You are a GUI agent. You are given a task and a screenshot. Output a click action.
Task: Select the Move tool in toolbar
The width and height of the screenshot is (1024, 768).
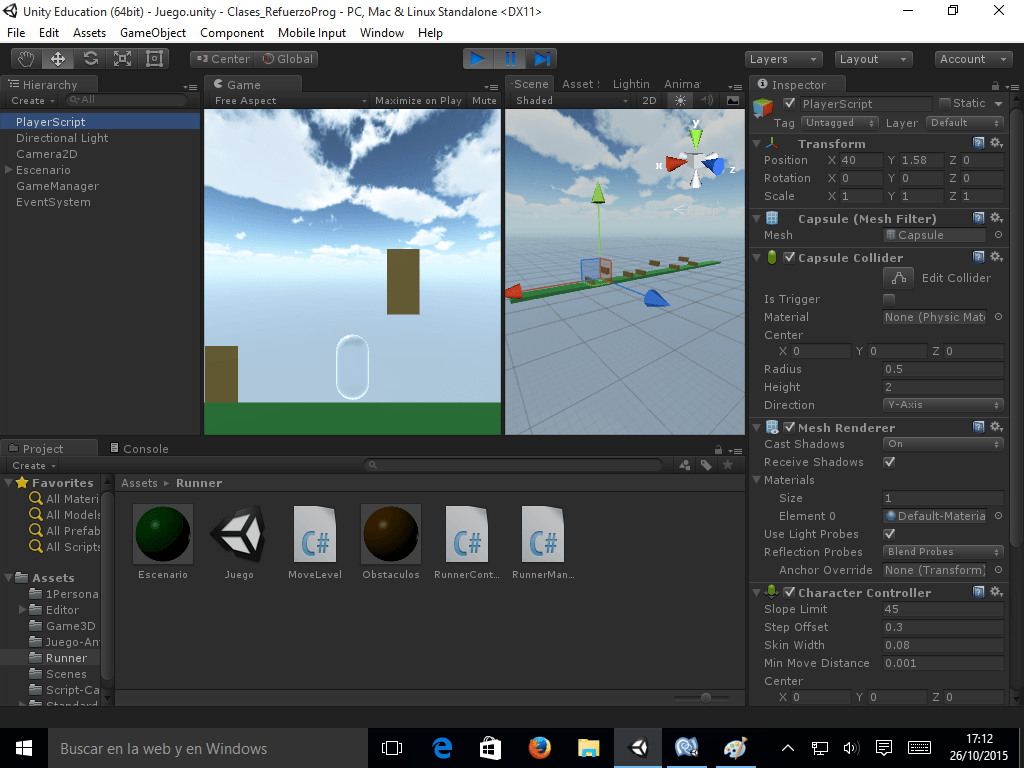coord(58,59)
